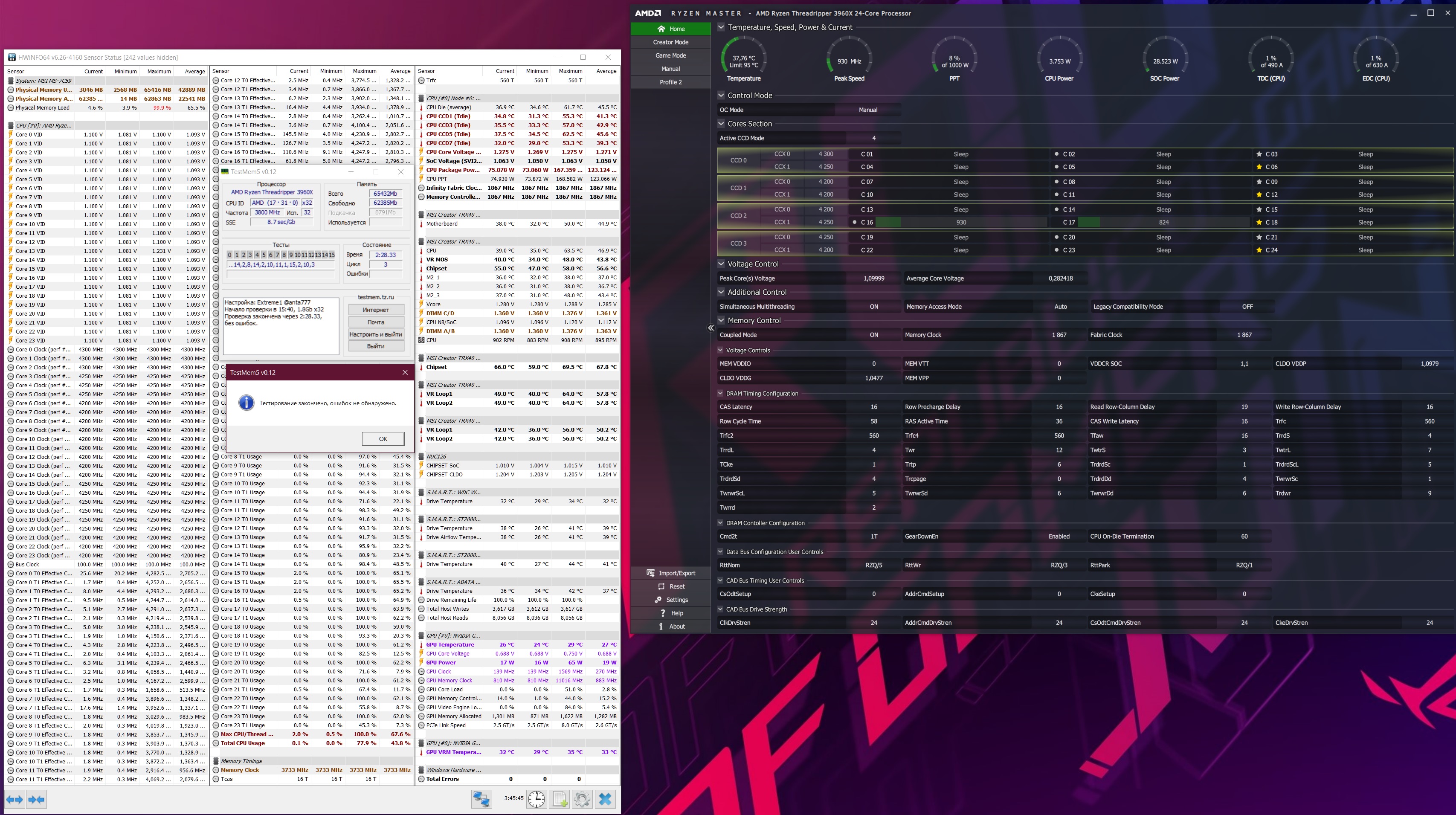Select the Profile 2 tab

pos(671,82)
